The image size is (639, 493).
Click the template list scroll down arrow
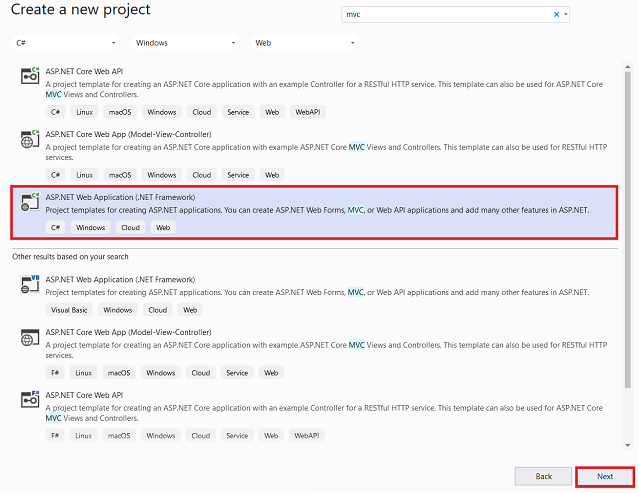(x=628, y=445)
